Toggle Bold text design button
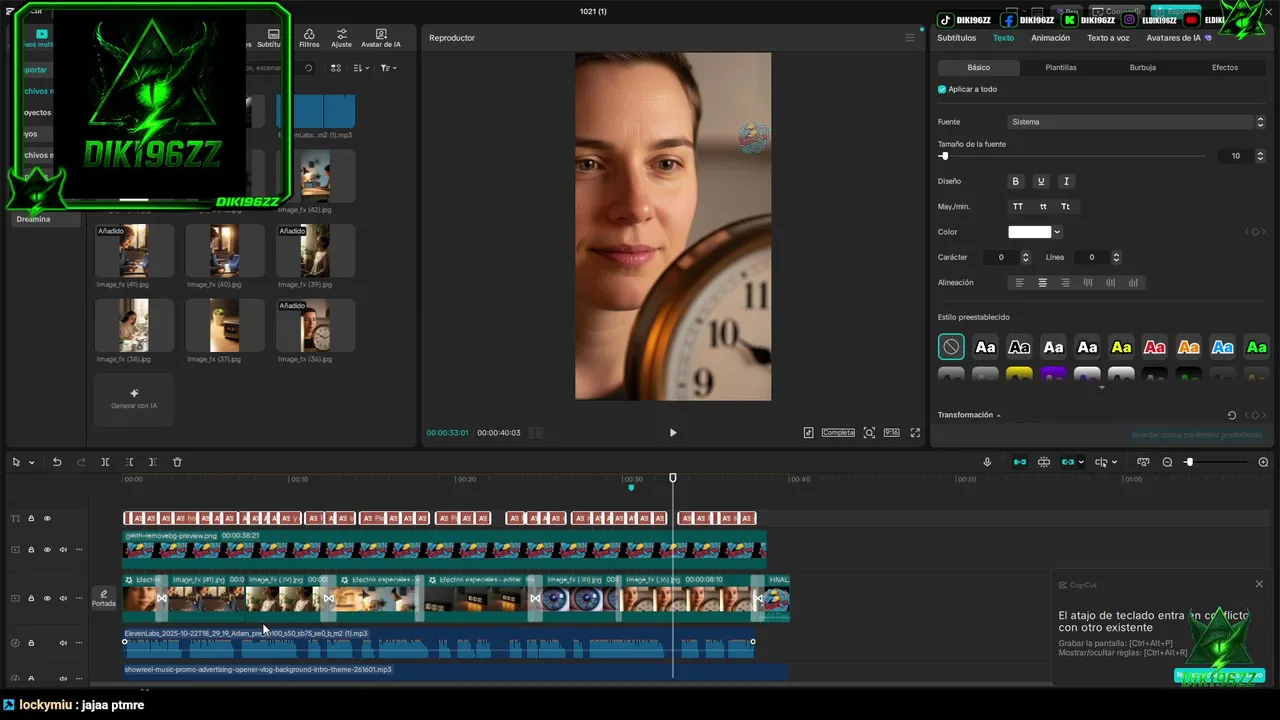1280x720 pixels. point(1016,181)
